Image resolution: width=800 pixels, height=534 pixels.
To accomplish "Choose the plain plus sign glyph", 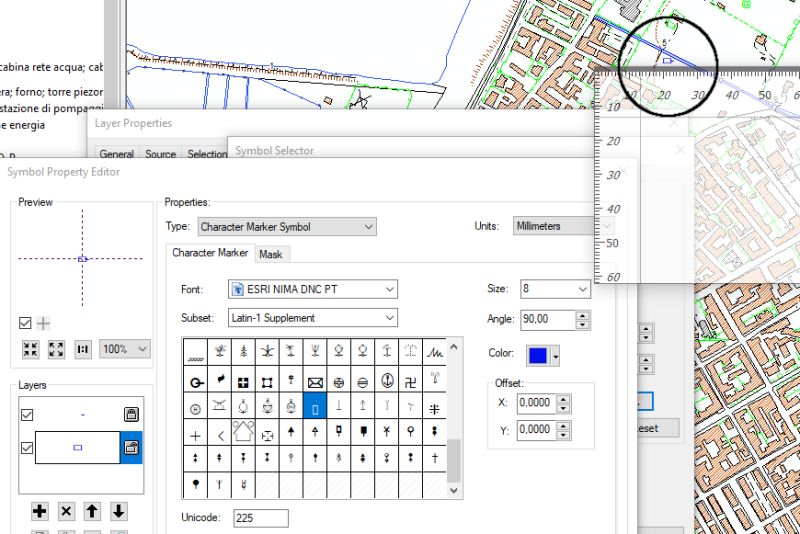I will [195, 435].
